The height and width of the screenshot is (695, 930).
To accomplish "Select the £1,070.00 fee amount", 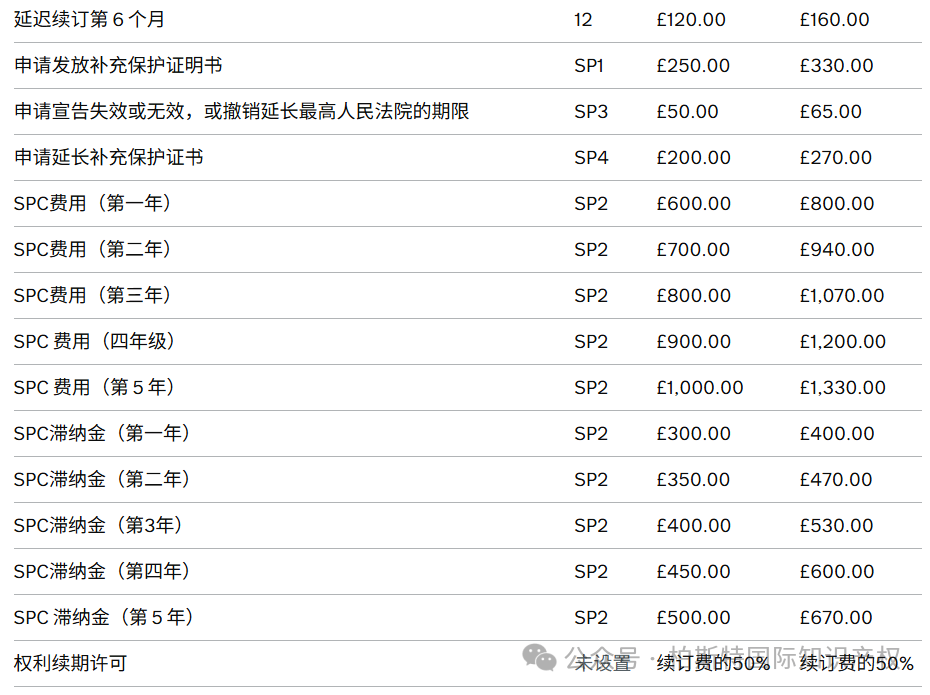I will pos(842,296).
